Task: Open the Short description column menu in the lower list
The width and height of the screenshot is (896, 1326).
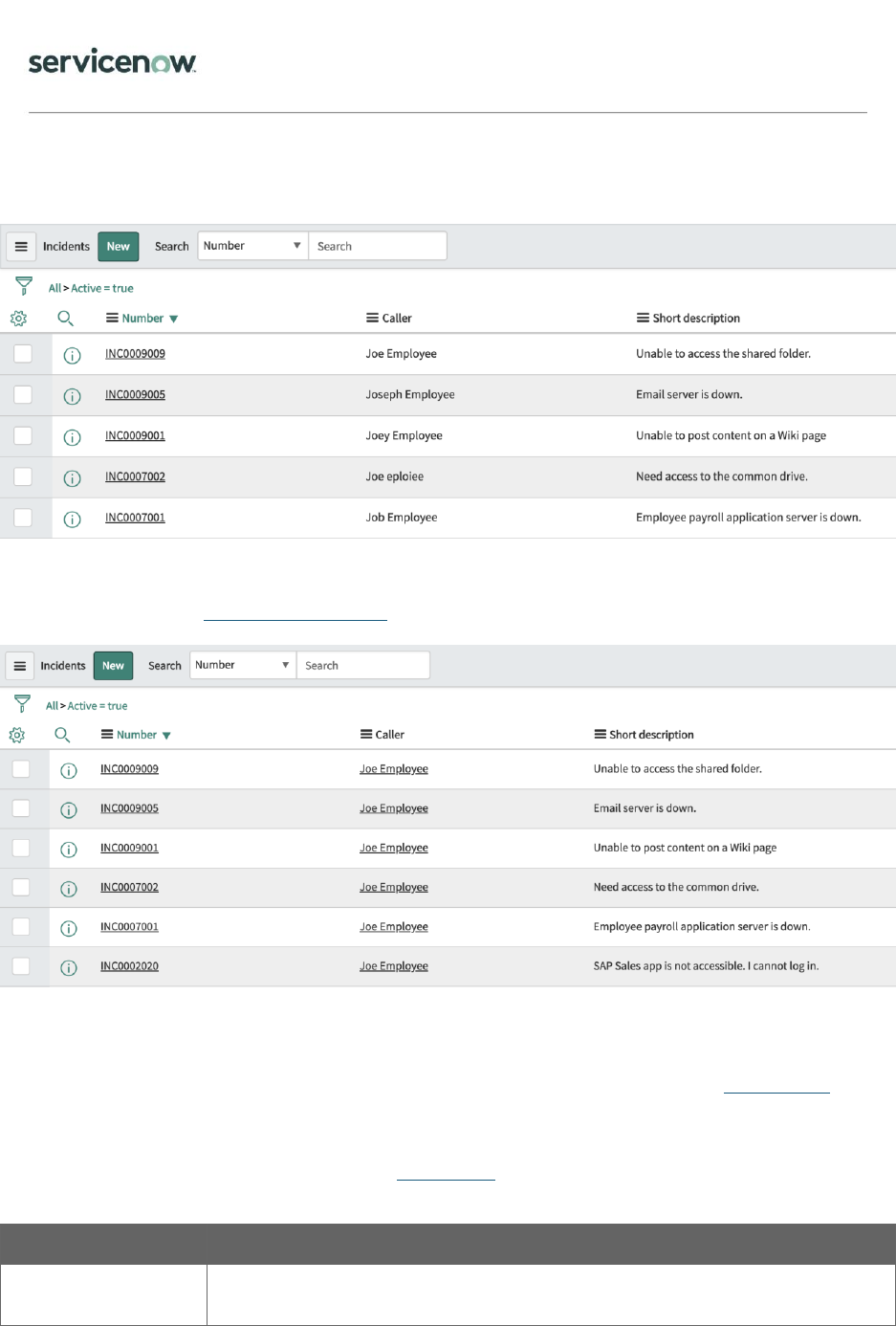Action: point(601,735)
